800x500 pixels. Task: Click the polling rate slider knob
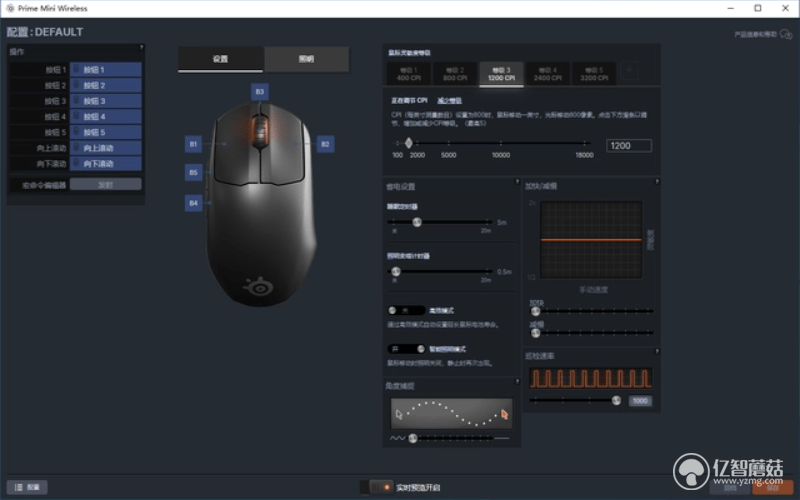click(x=616, y=401)
